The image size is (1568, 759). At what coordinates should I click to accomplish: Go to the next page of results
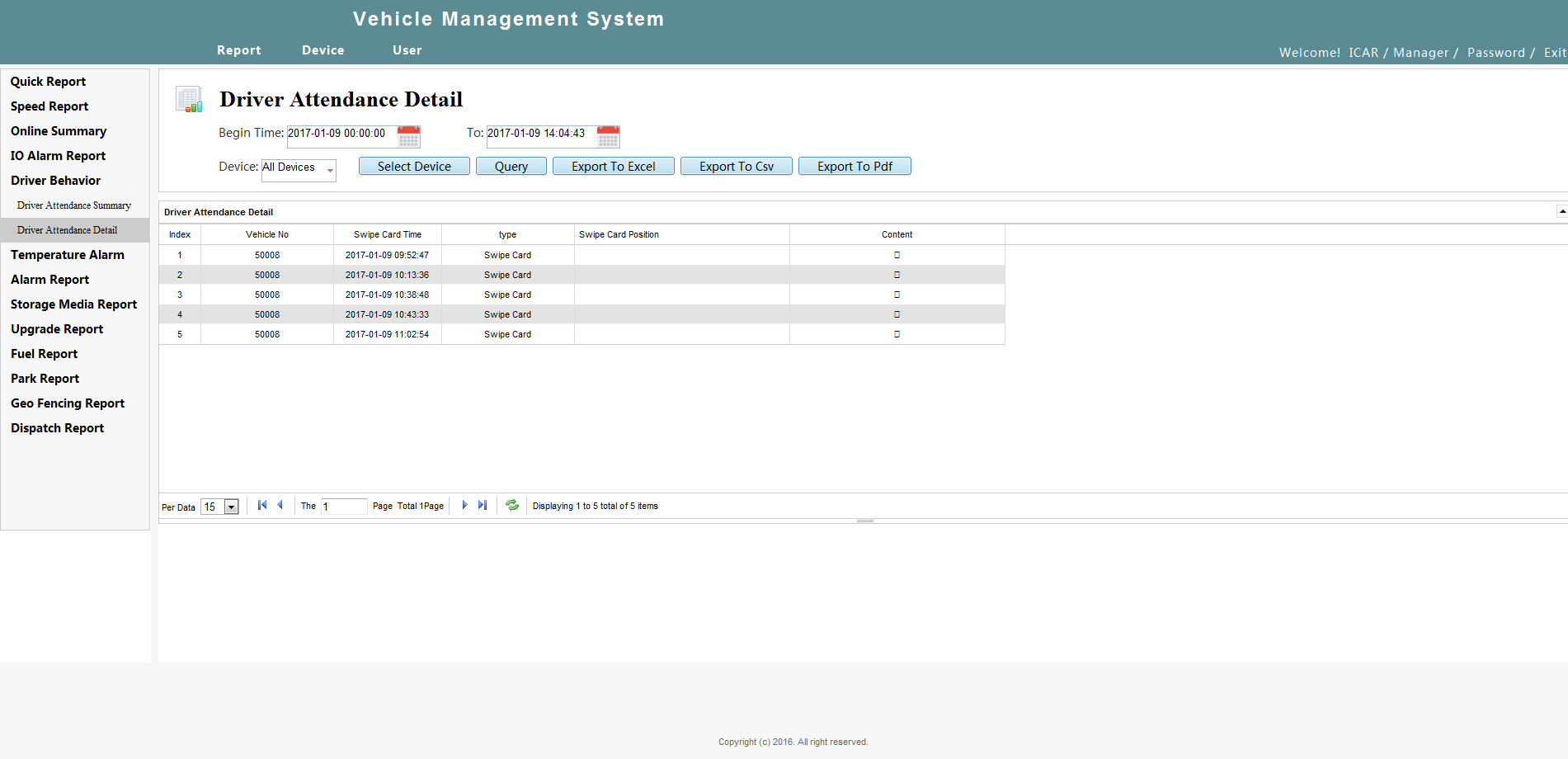pos(464,505)
